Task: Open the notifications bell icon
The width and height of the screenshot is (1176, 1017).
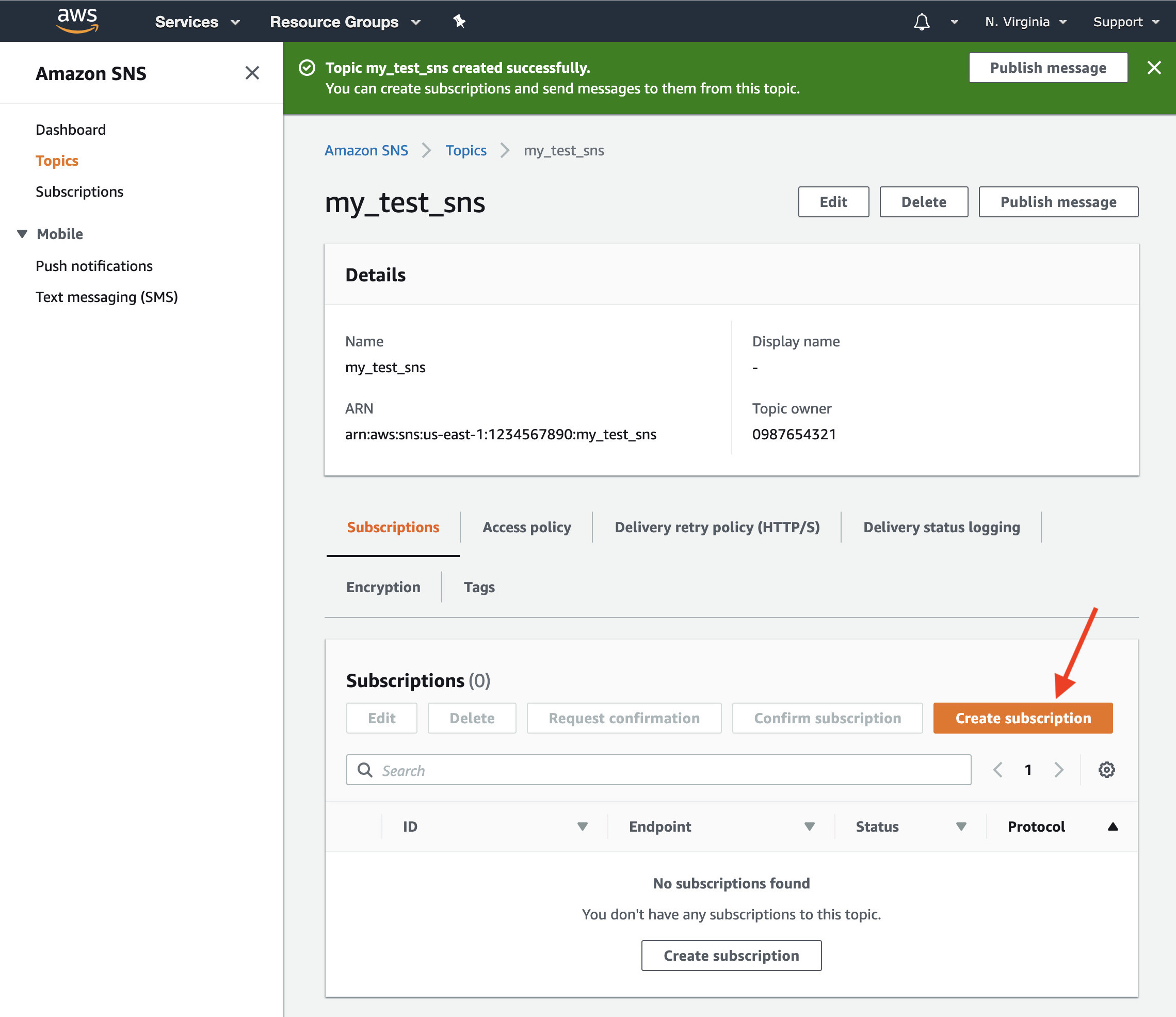Action: tap(921, 22)
